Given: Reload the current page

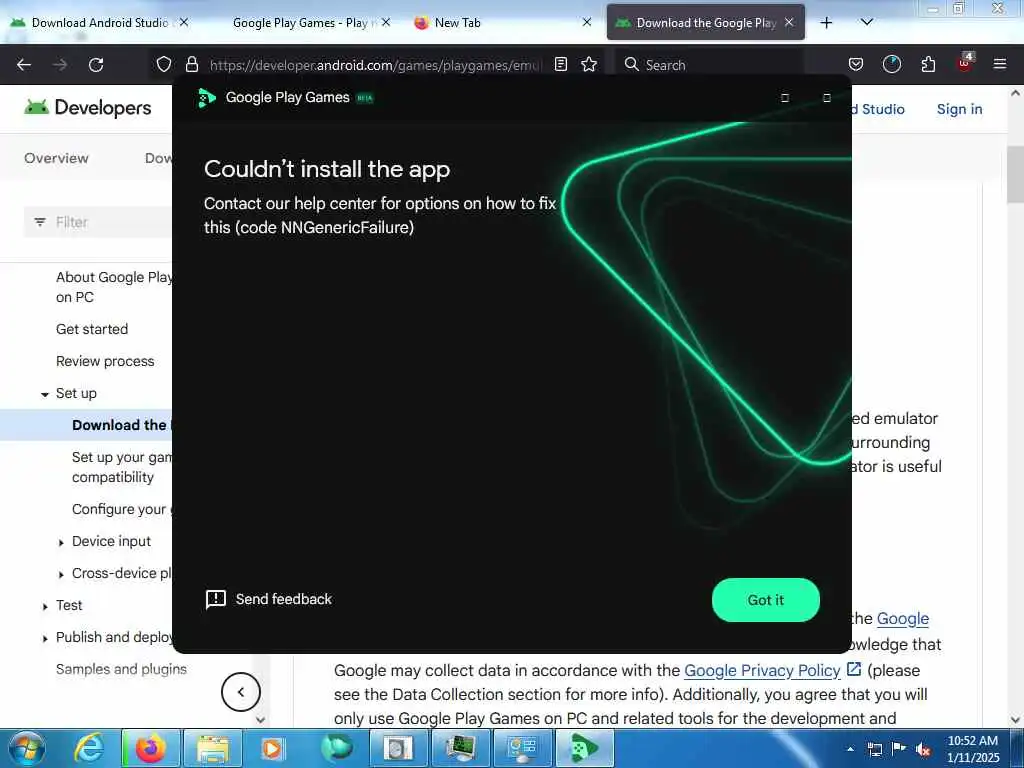Looking at the screenshot, I should [96, 65].
